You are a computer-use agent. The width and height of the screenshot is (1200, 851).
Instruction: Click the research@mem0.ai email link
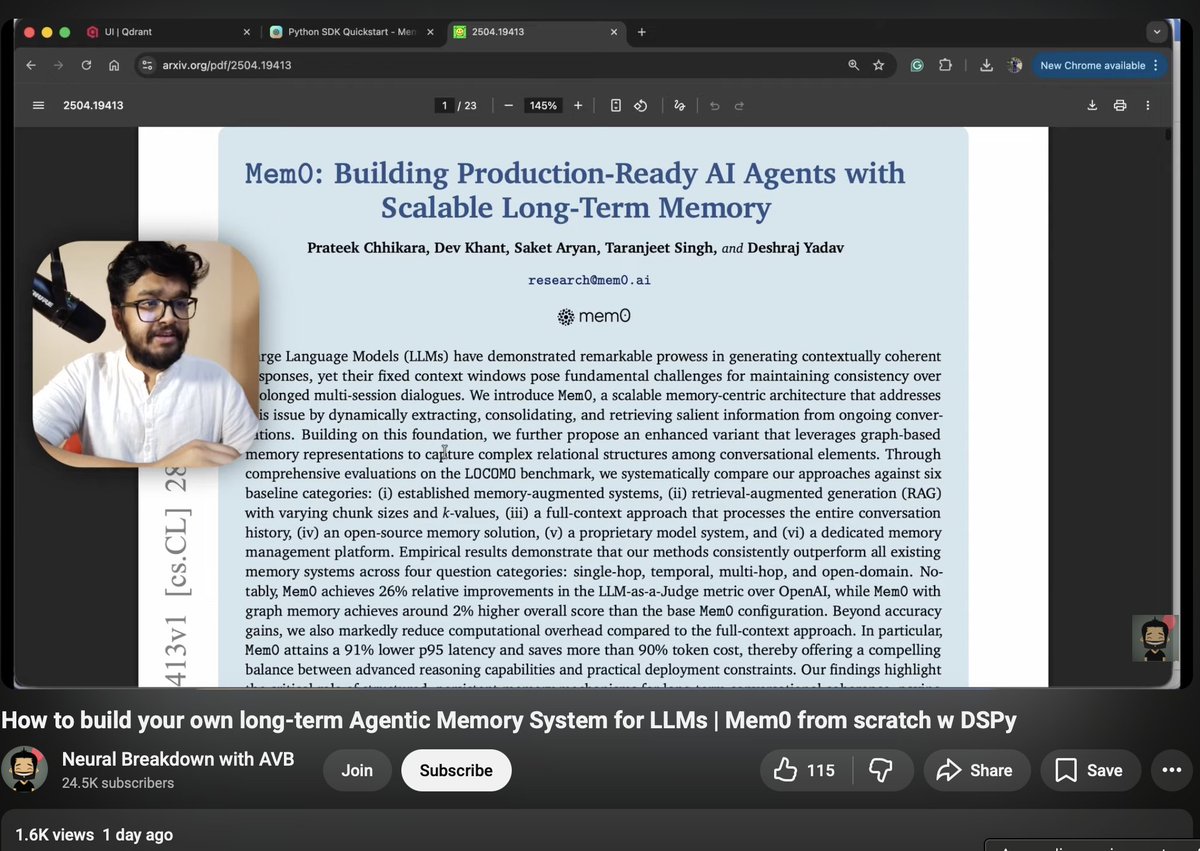[589, 280]
